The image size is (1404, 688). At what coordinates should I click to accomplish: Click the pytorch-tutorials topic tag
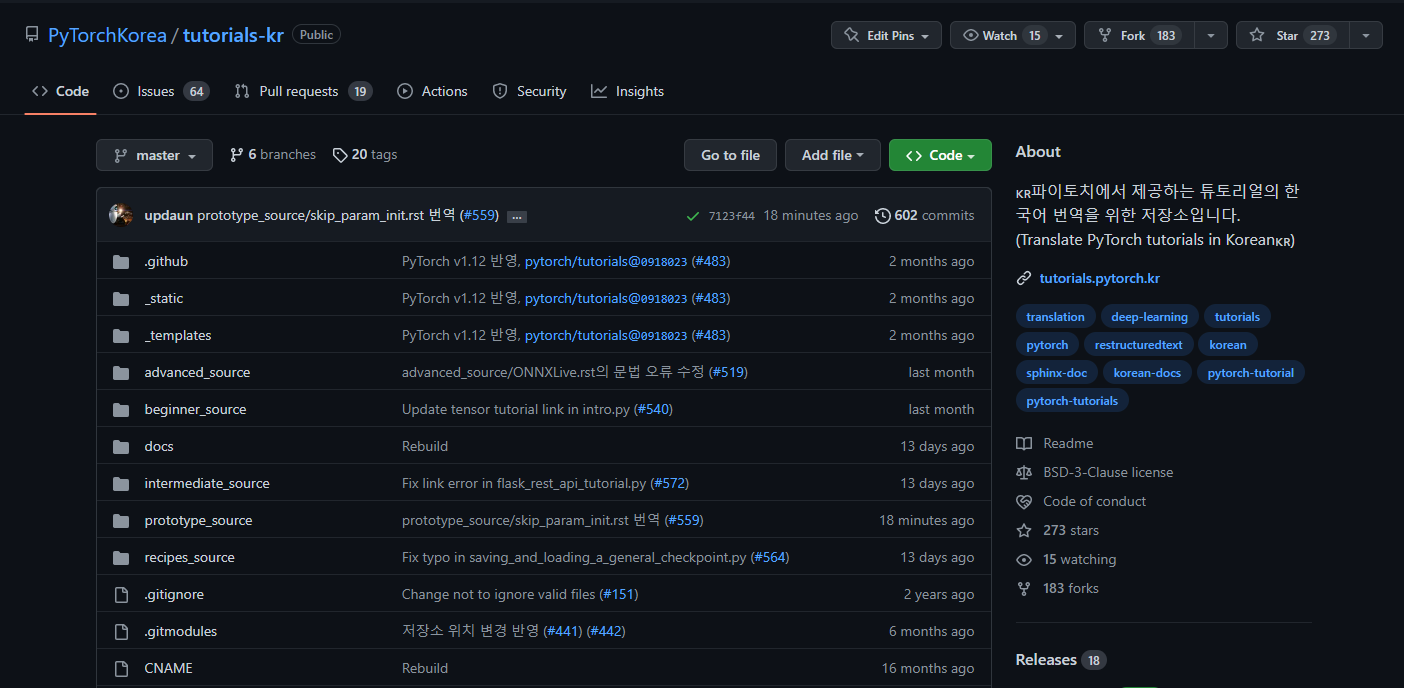coord(1072,401)
